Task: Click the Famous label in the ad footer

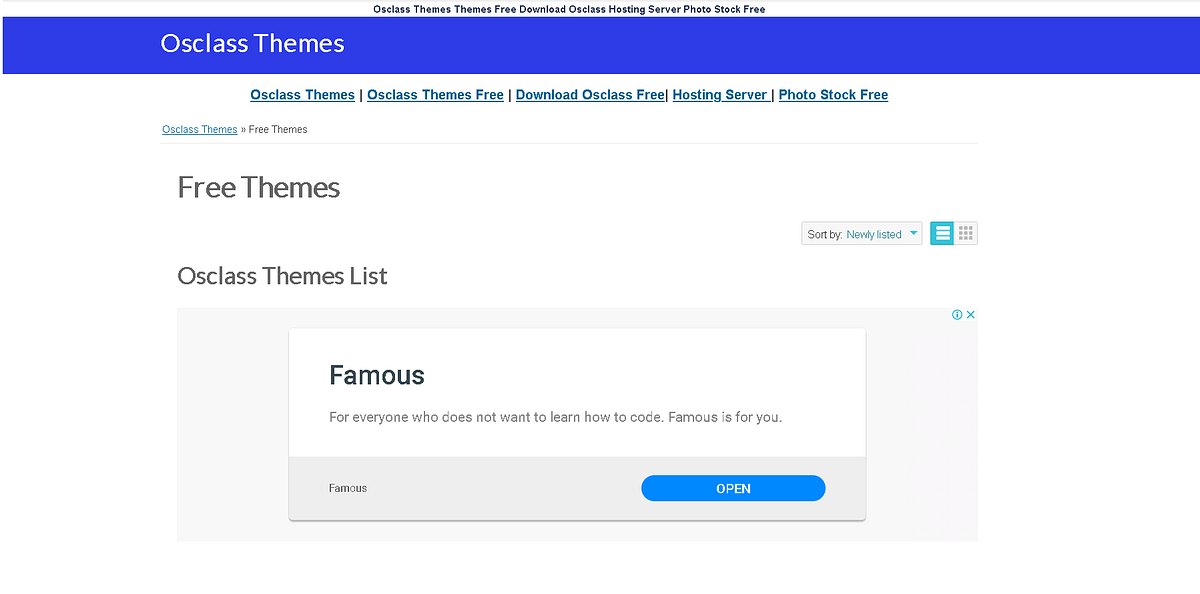Action: 347,488
